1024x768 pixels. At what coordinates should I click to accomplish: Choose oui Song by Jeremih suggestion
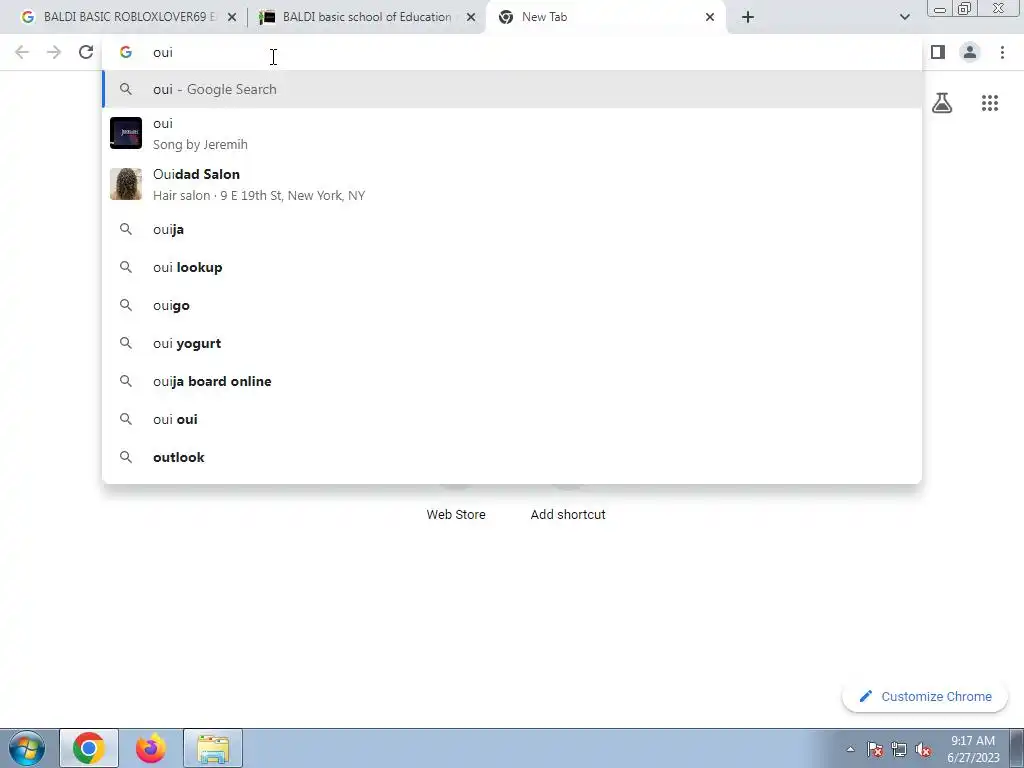click(x=512, y=133)
